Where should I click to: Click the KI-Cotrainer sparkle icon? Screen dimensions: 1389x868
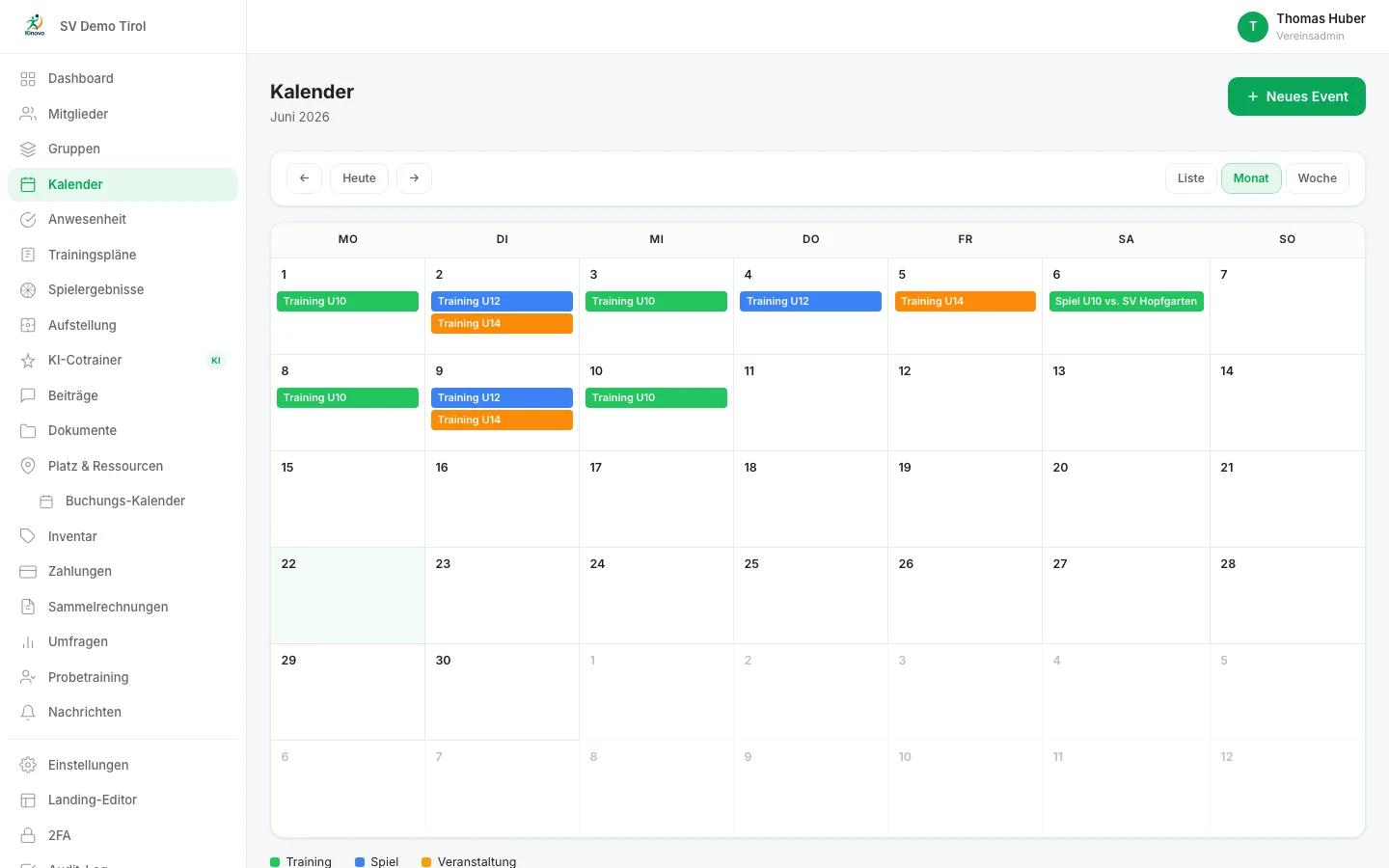28,361
